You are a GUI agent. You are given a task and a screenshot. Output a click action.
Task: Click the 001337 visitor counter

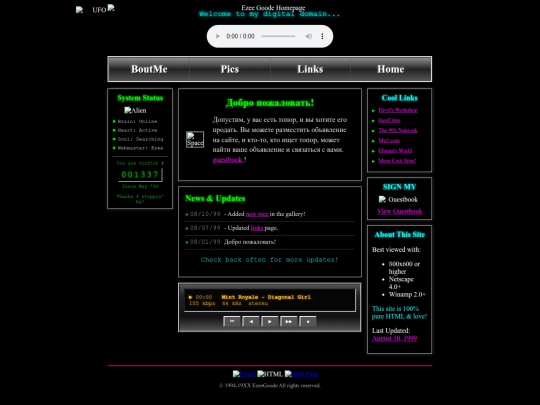[140, 175]
